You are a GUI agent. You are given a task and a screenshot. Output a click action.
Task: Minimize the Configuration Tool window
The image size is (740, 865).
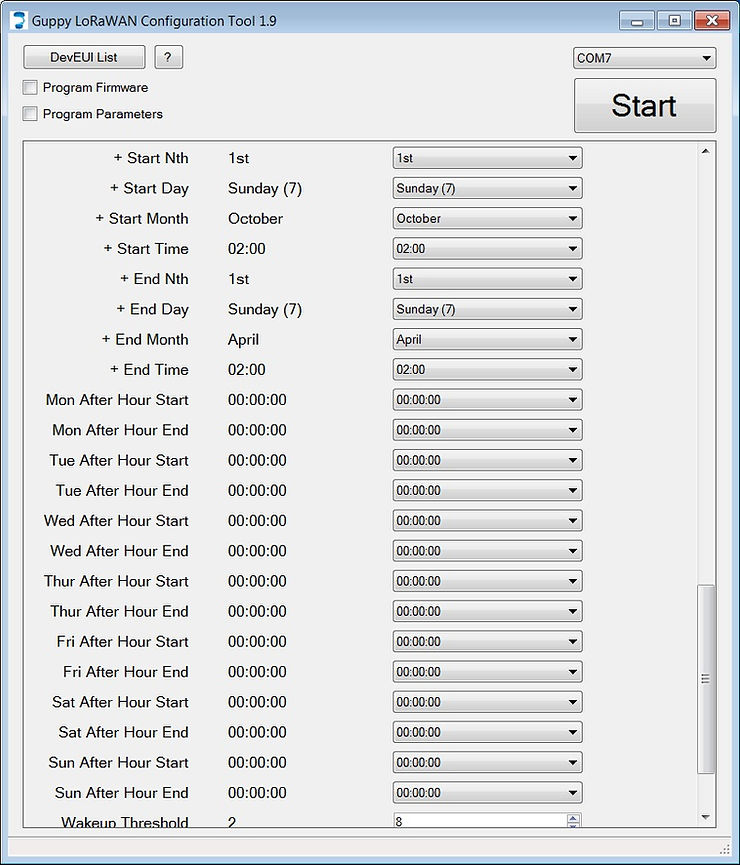click(637, 21)
